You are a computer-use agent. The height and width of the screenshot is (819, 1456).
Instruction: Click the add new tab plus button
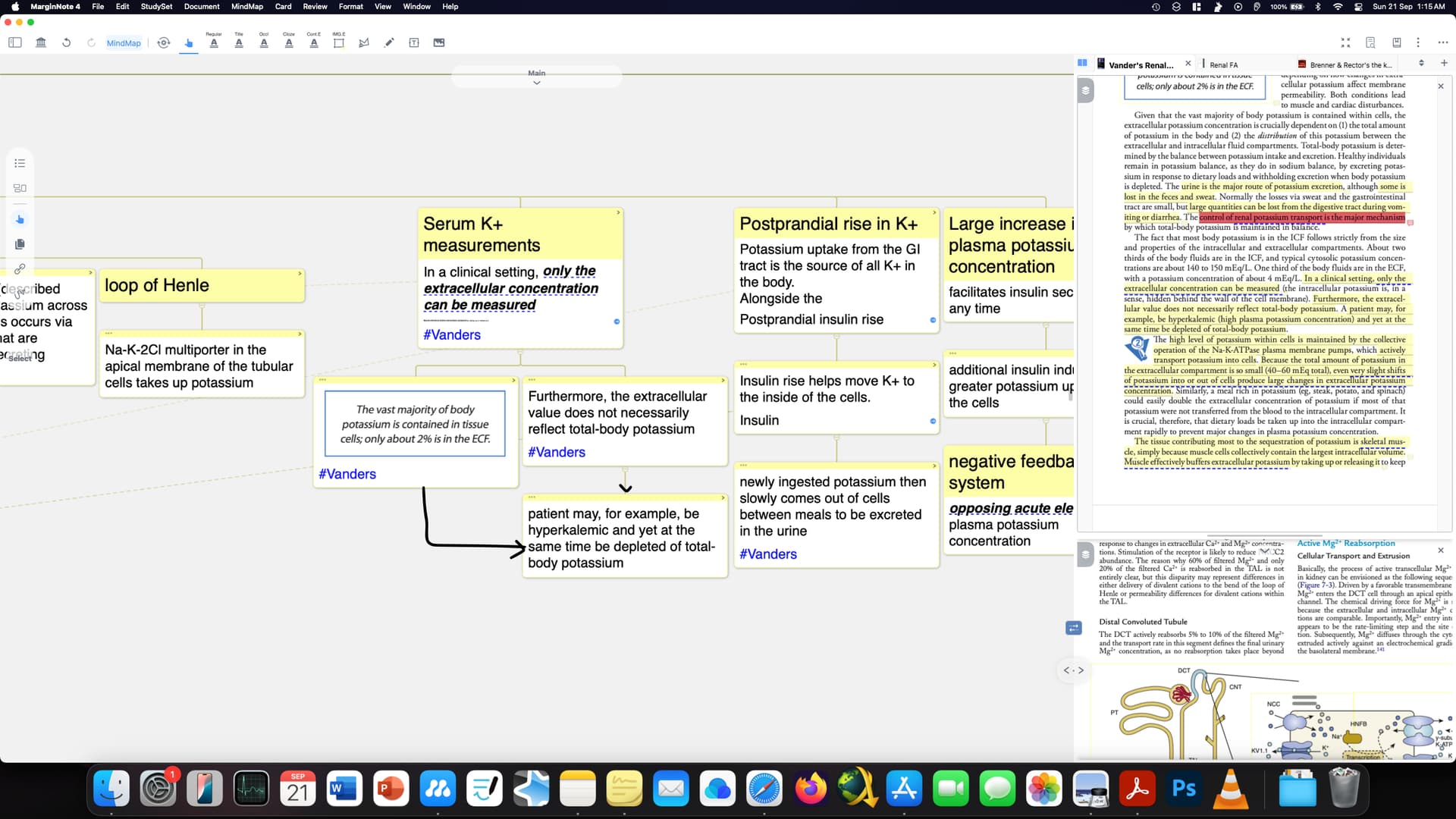point(1444,64)
